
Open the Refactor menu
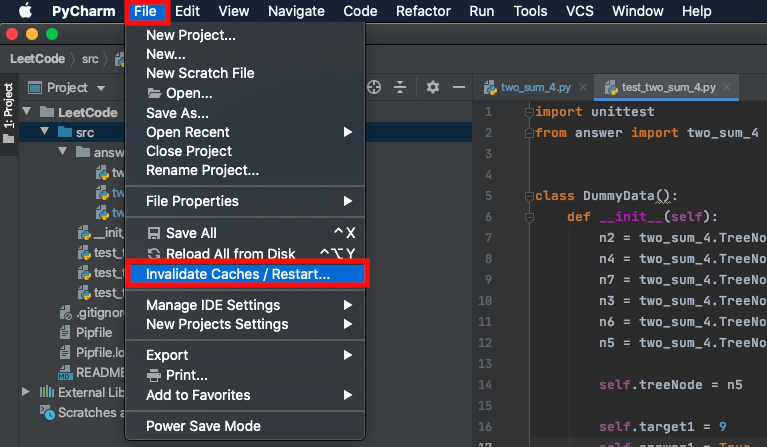point(423,11)
